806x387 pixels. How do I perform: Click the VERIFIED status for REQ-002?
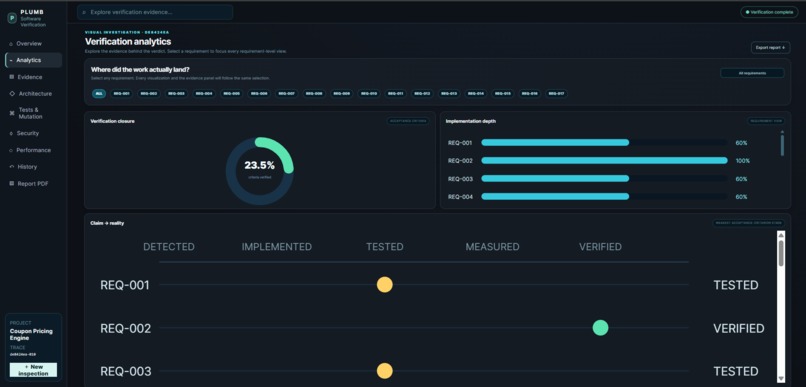click(x=739, y=328)
